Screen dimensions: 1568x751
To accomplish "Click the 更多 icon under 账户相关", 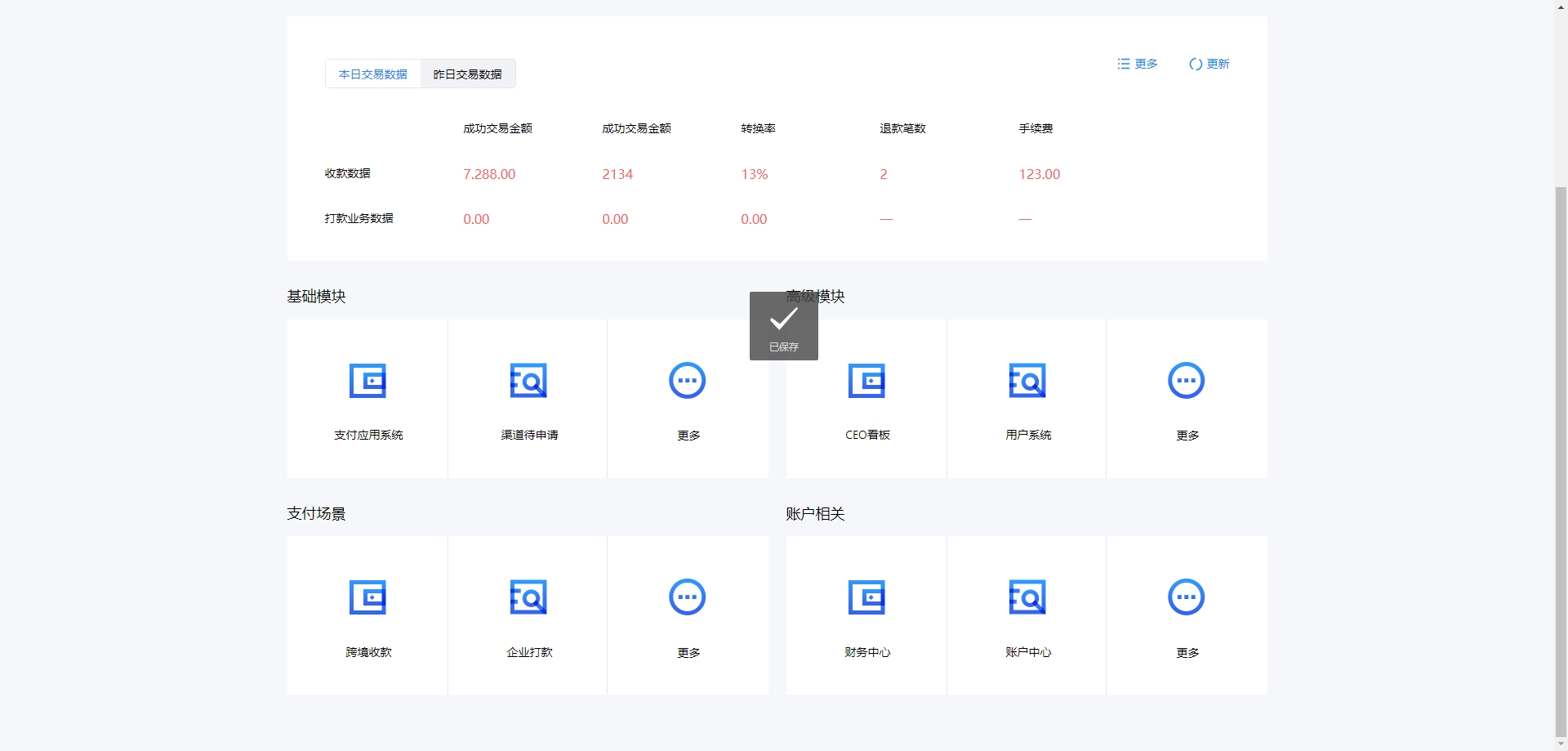I will (1187, 597).
